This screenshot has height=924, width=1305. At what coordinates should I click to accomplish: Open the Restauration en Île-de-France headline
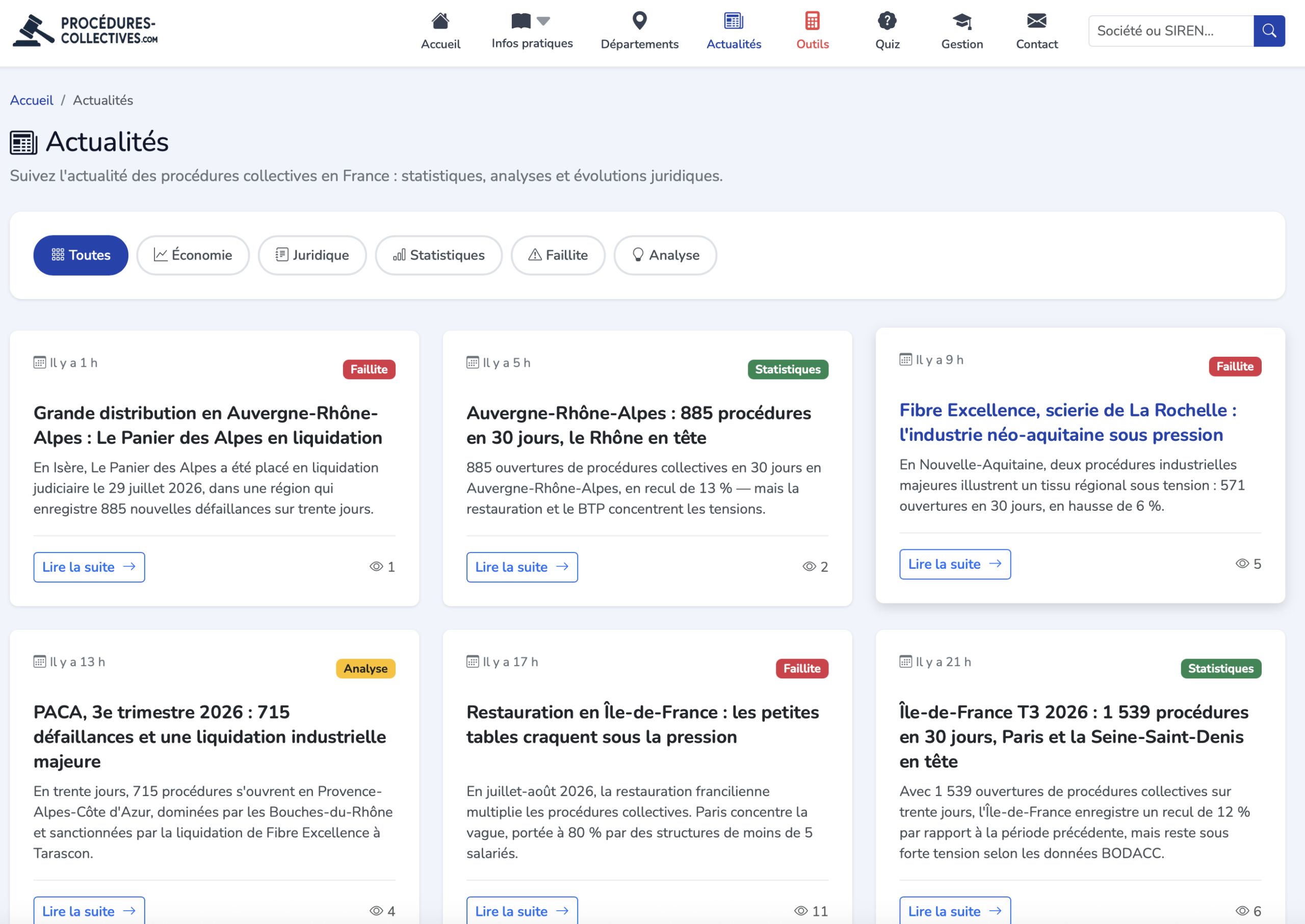point(642,724)
